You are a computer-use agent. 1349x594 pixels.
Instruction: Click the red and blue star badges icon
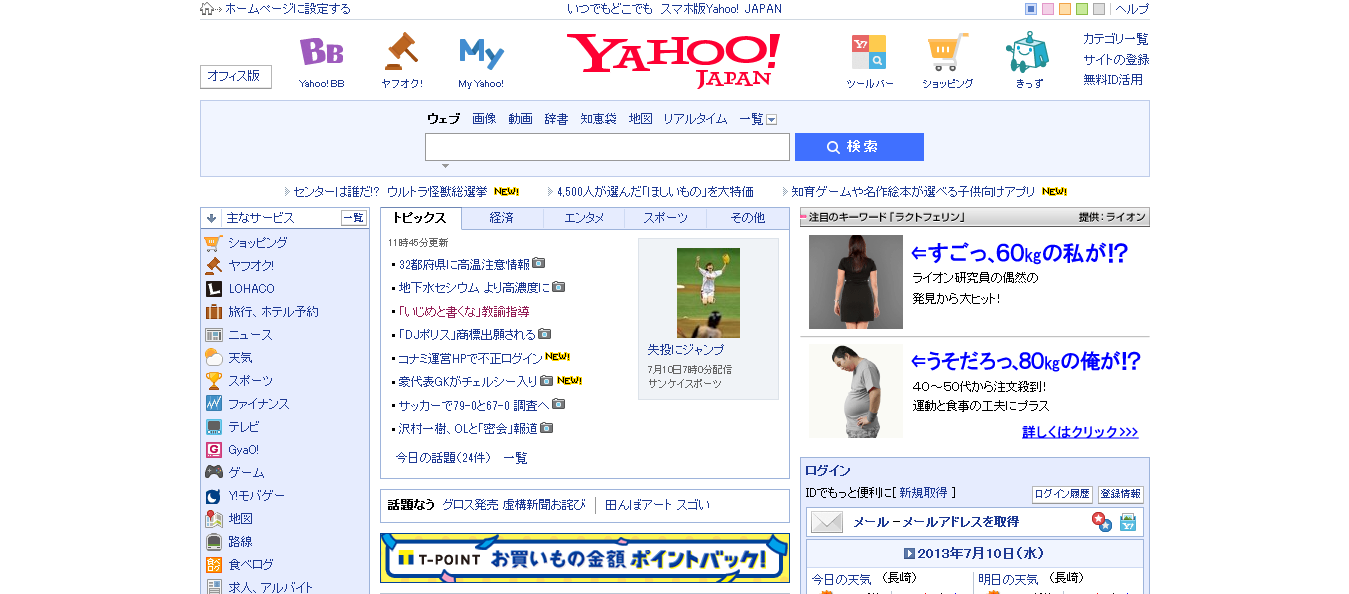pyautogui.click(x=1102, y=522)
